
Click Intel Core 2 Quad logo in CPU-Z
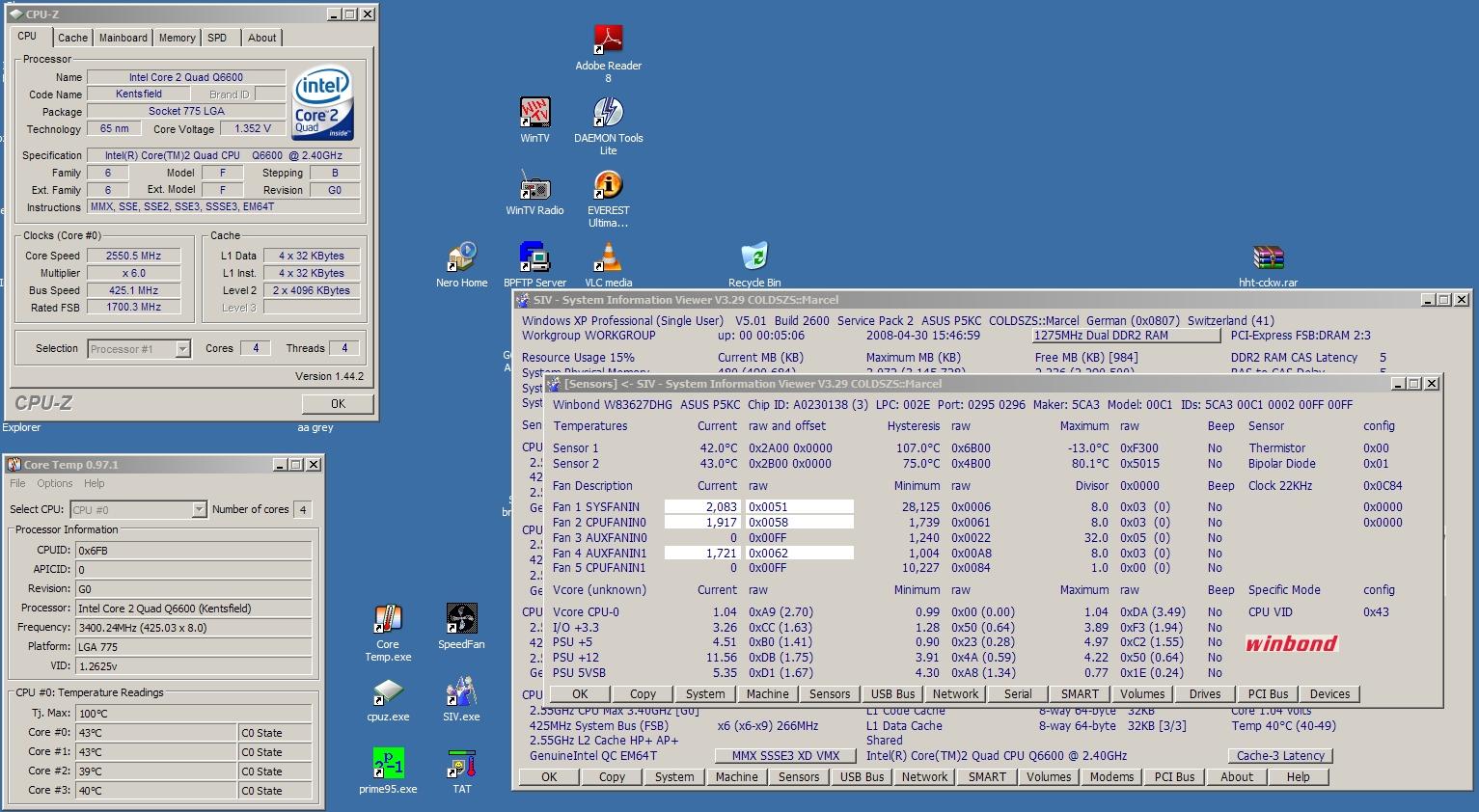point(323,103)
